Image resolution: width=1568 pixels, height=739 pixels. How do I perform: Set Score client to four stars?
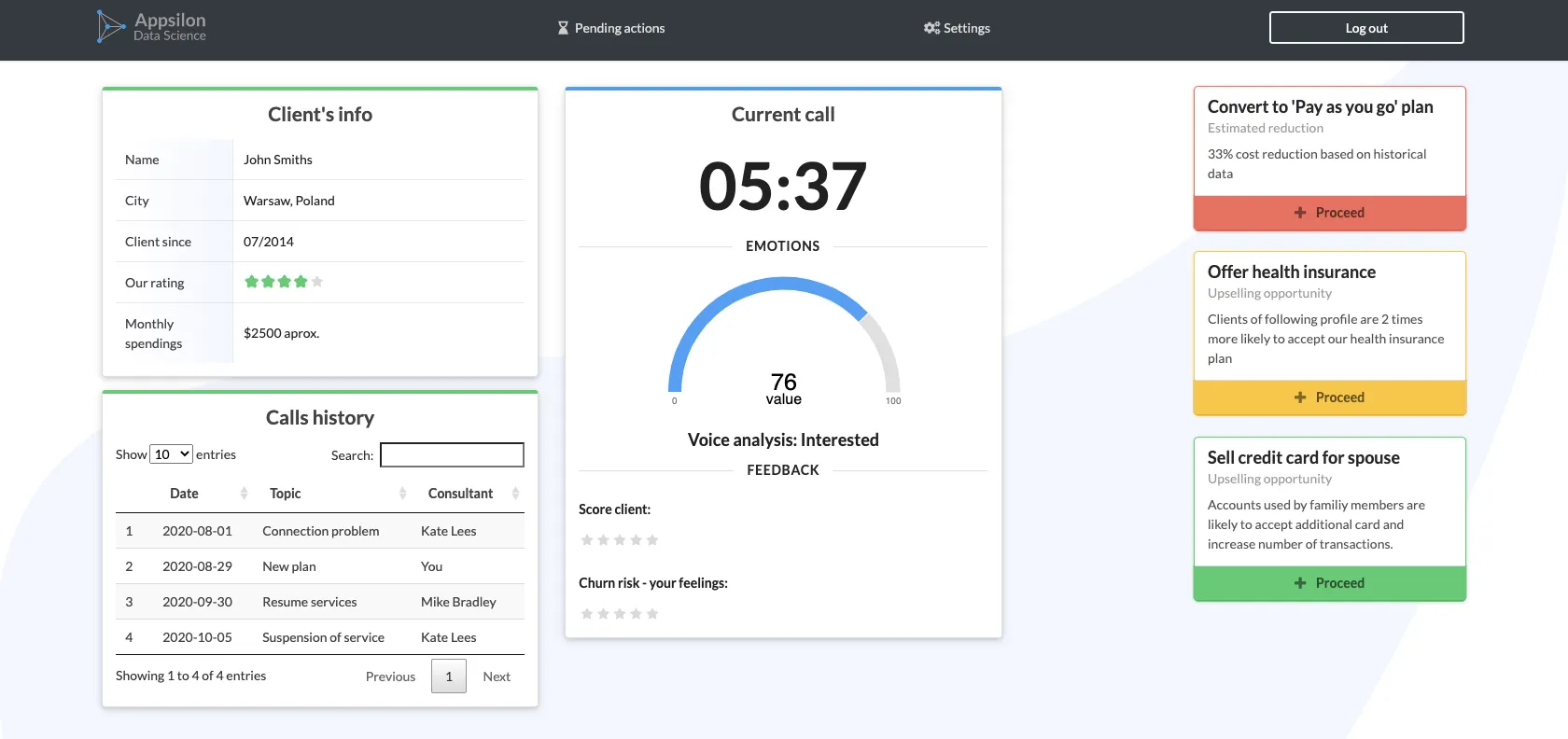(x=636, y=540)
